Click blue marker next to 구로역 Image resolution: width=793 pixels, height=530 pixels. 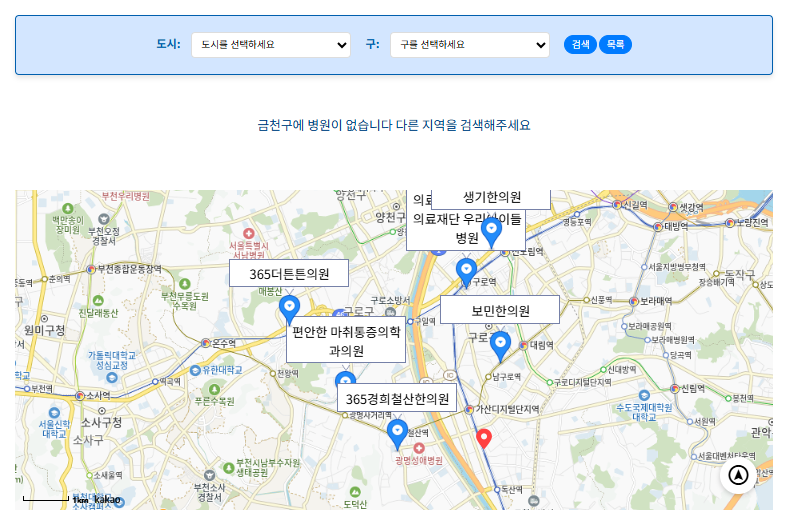tap(466, 273)
